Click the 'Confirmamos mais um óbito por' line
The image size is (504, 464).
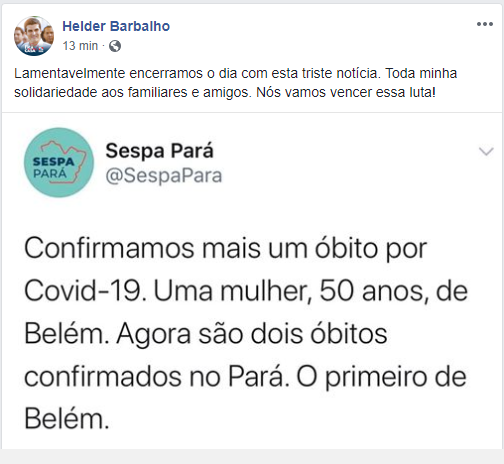click(x=226, y=249)
